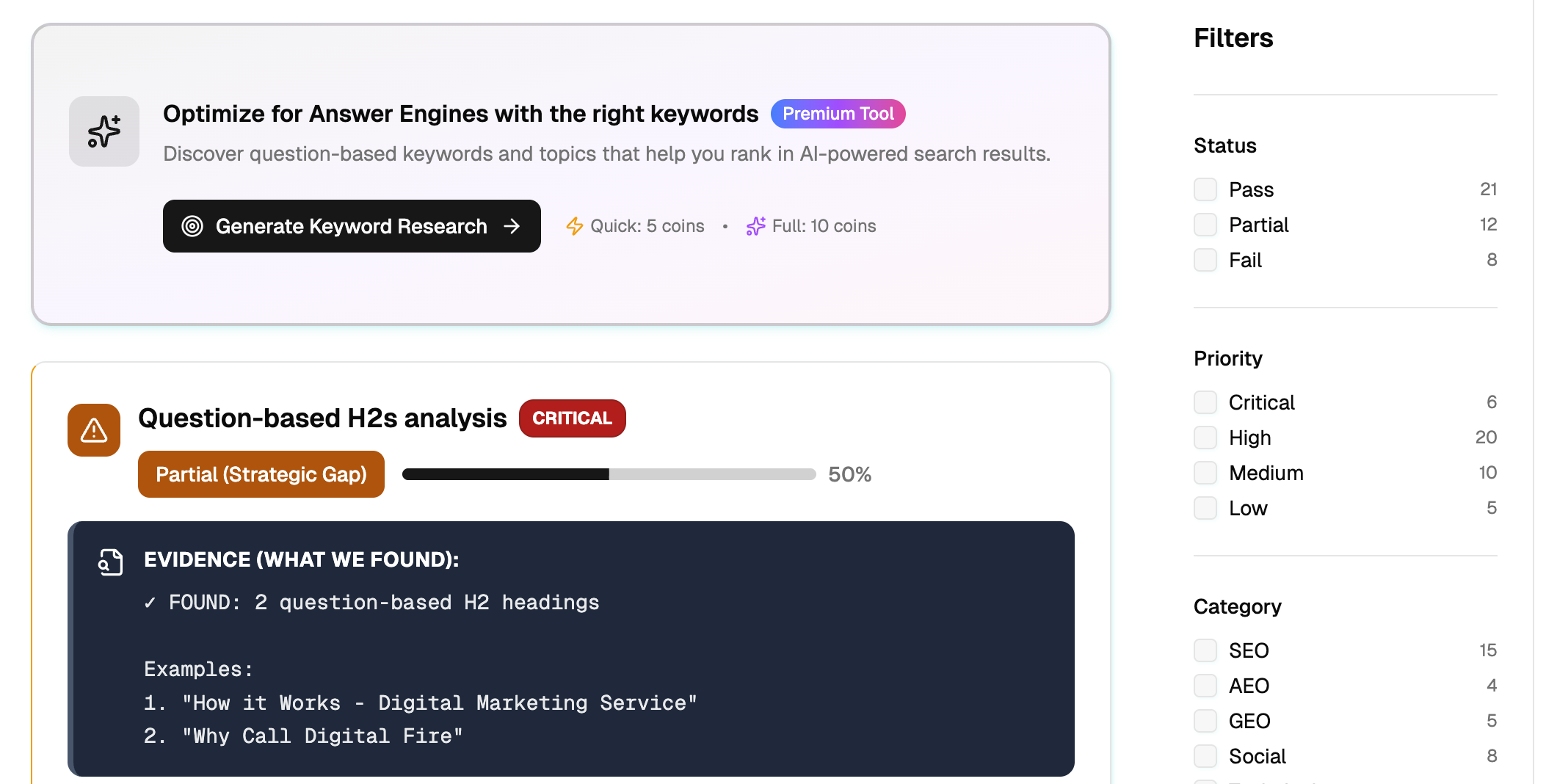This screenshot has height=784, width=1546.
Task: Click the orange warning triangle icon
Action: tap(94, 430)
